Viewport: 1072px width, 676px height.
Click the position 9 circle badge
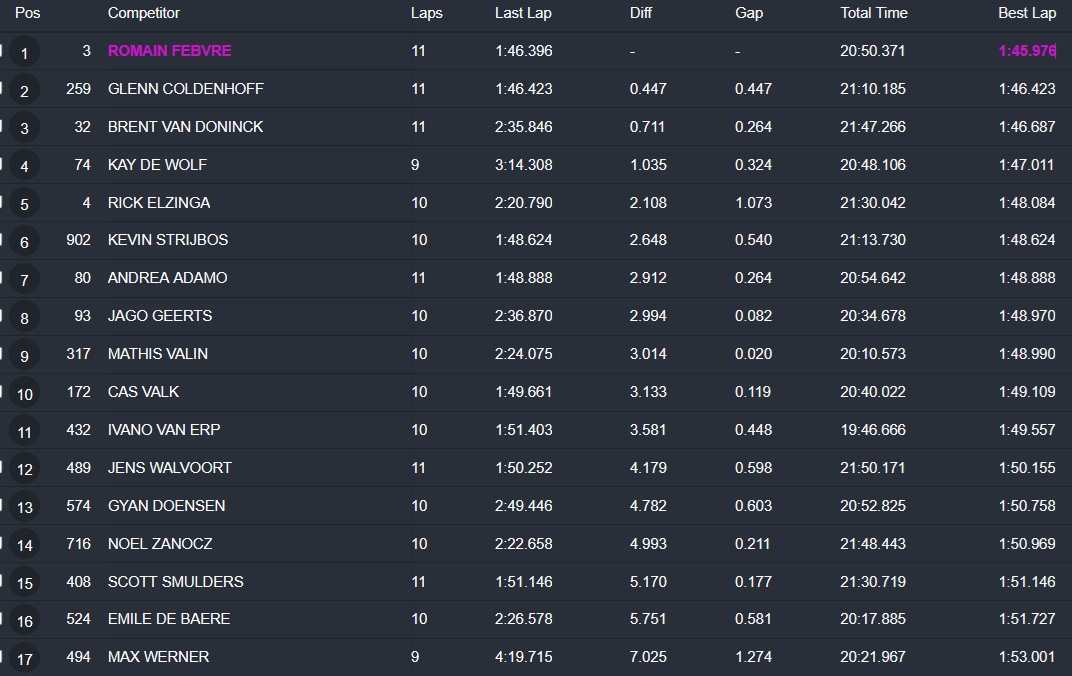click(25, 356)
